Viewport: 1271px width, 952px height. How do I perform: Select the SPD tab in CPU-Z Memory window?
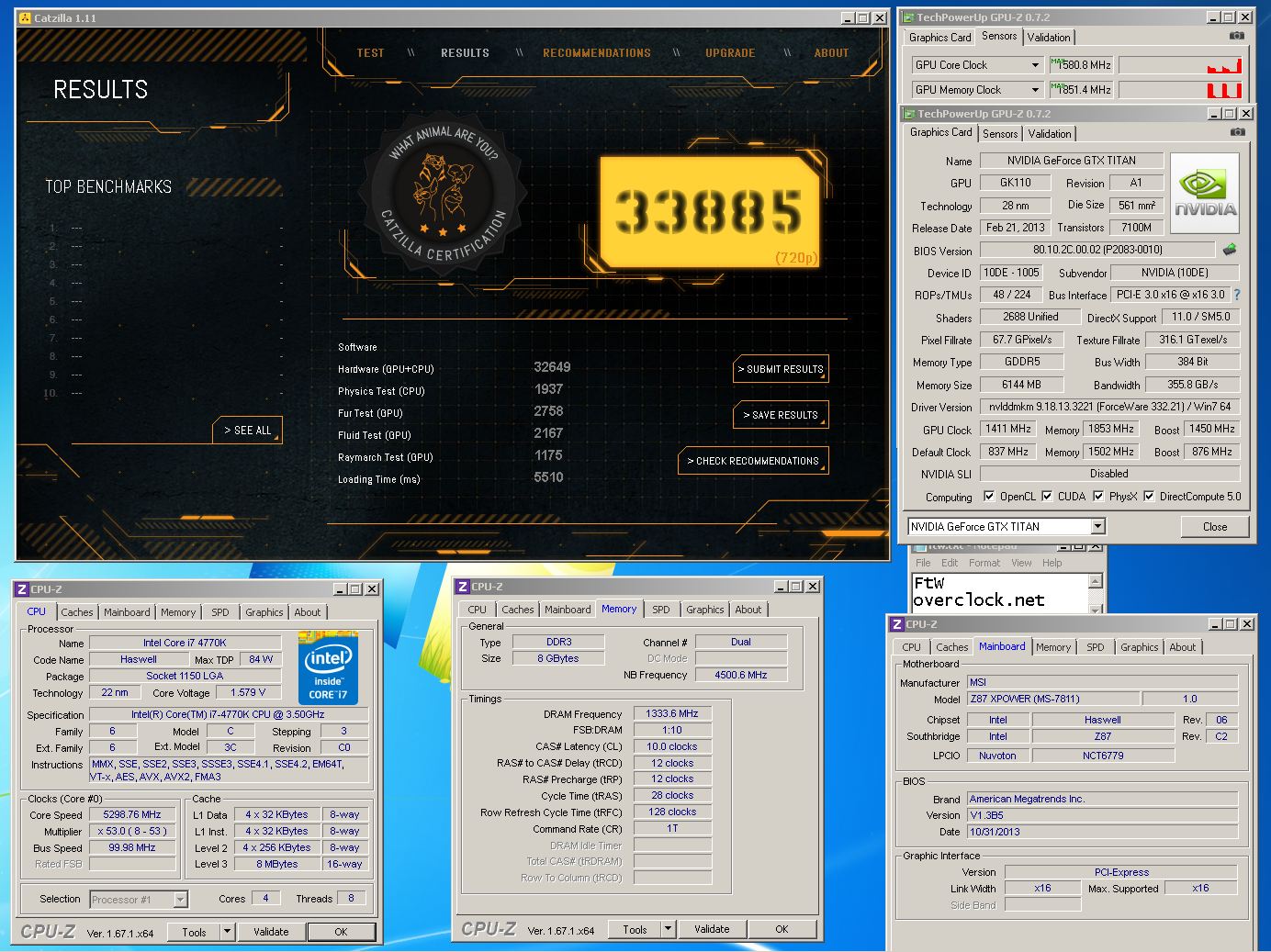click(x=661, y=610)
